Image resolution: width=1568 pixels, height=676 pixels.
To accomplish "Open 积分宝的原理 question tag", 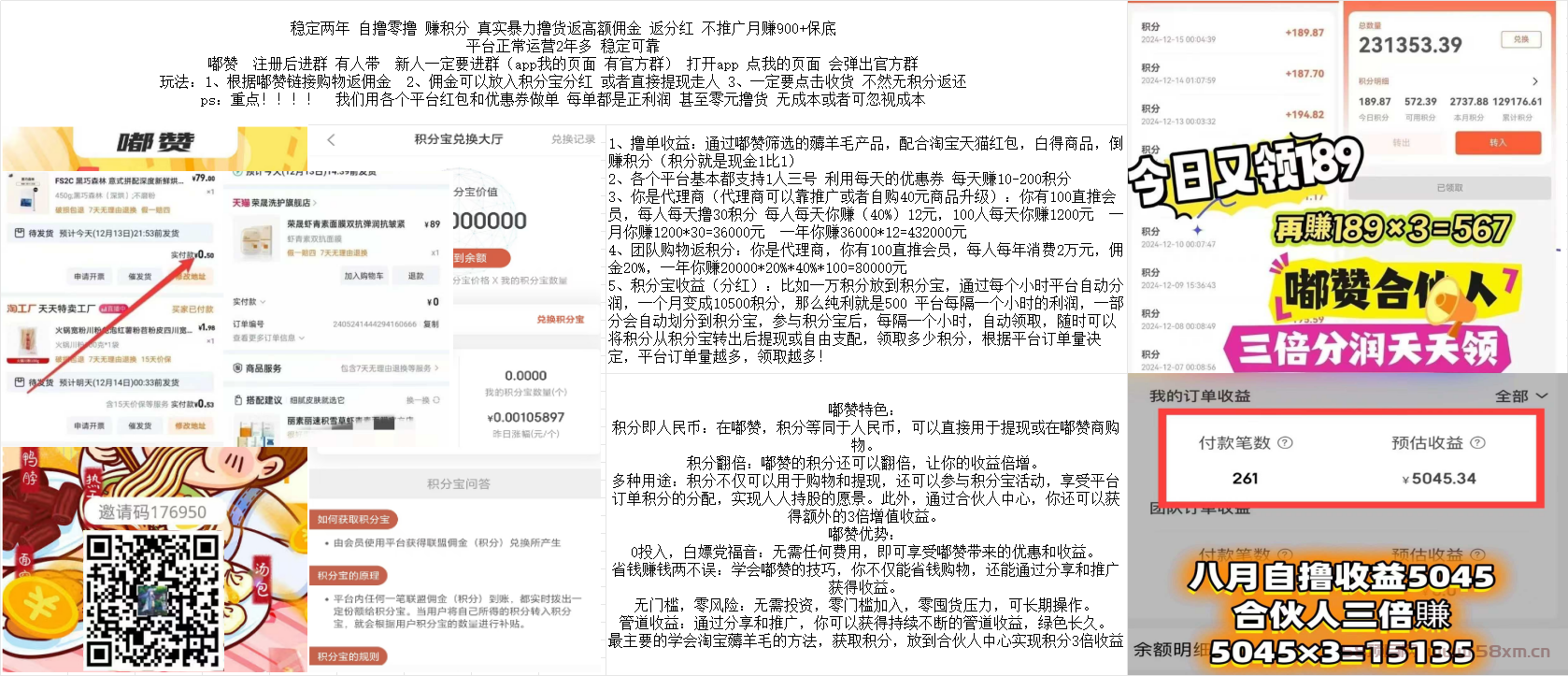I will (x=348, y=575).
